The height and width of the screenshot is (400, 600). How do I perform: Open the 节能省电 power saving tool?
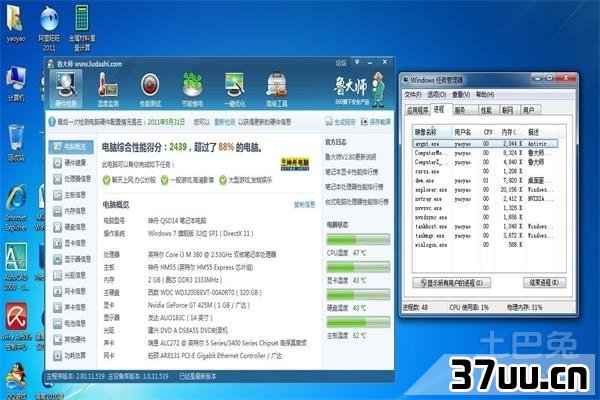(192, 89)
